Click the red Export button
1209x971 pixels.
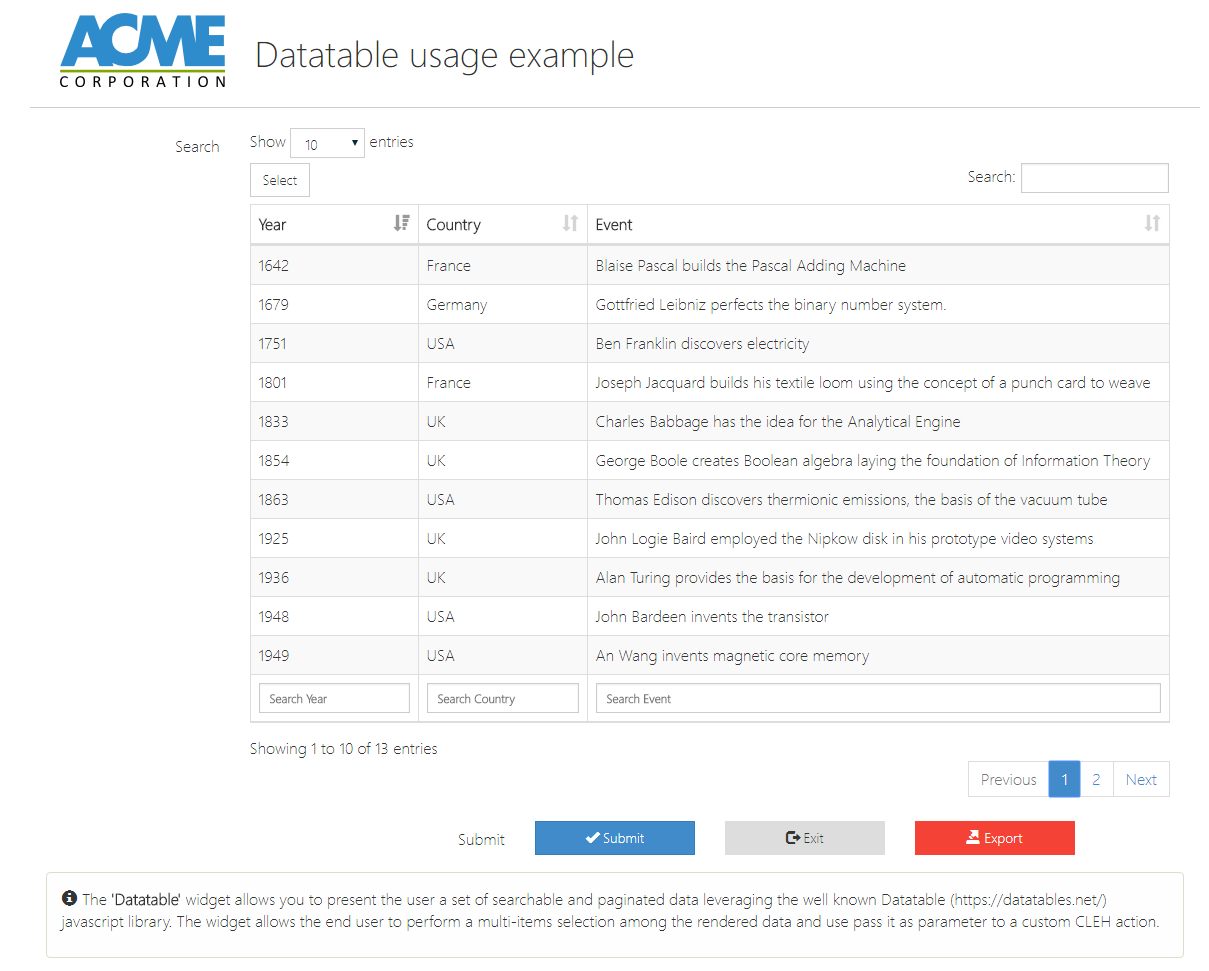point(994,838)
